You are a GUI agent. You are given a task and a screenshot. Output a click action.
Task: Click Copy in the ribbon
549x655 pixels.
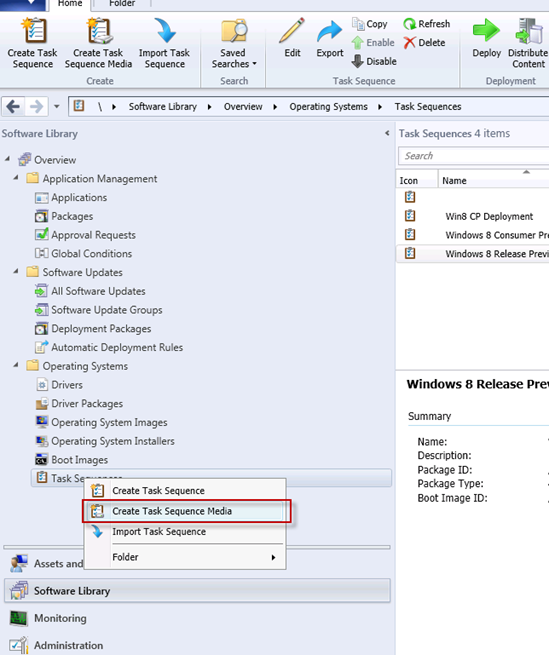pos(370,24)
